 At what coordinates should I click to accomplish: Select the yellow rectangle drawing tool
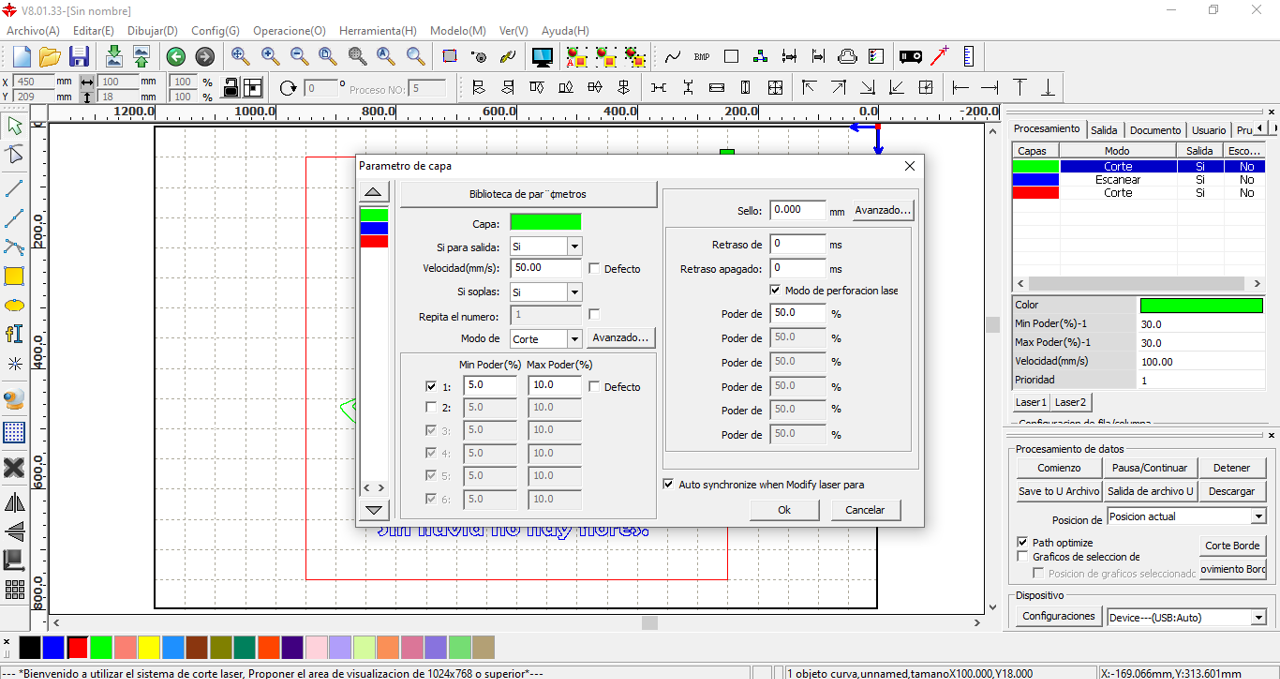point(14,277)
